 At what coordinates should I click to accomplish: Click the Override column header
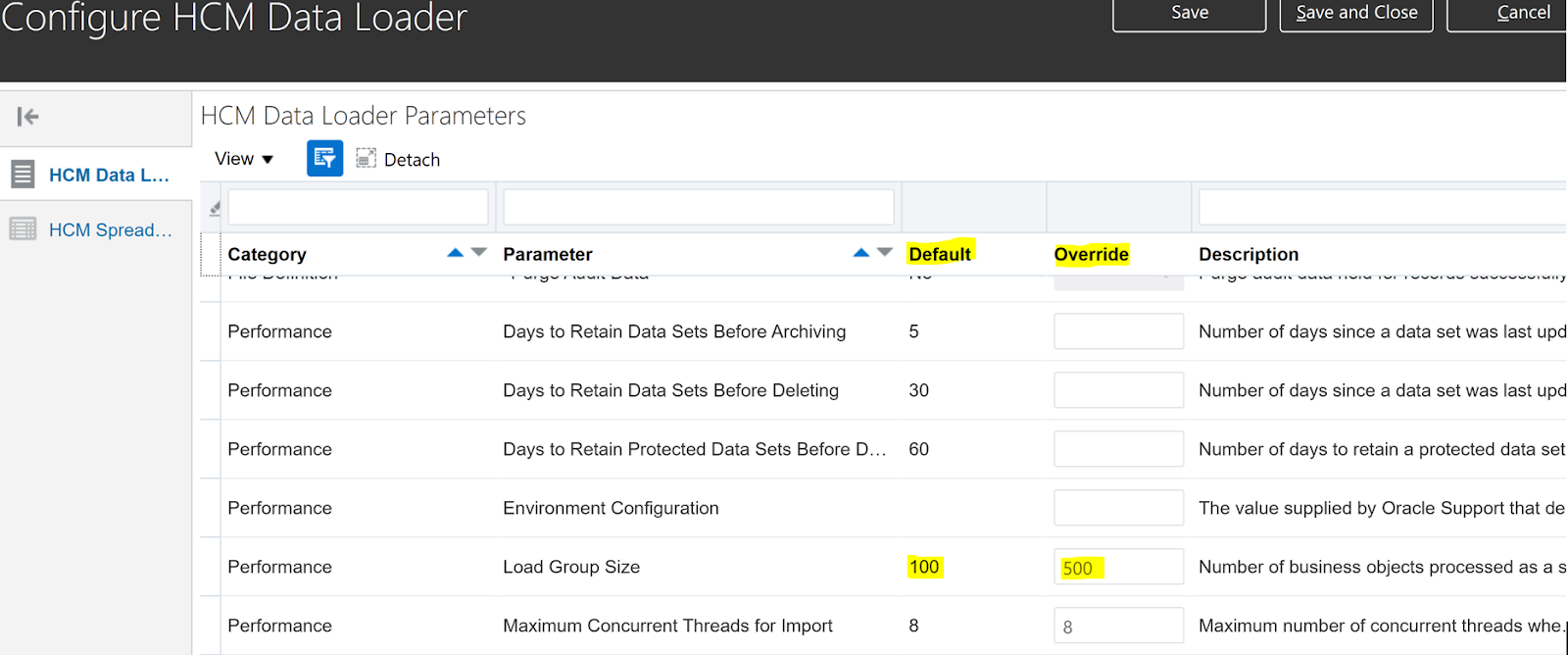pos(1092,254)
